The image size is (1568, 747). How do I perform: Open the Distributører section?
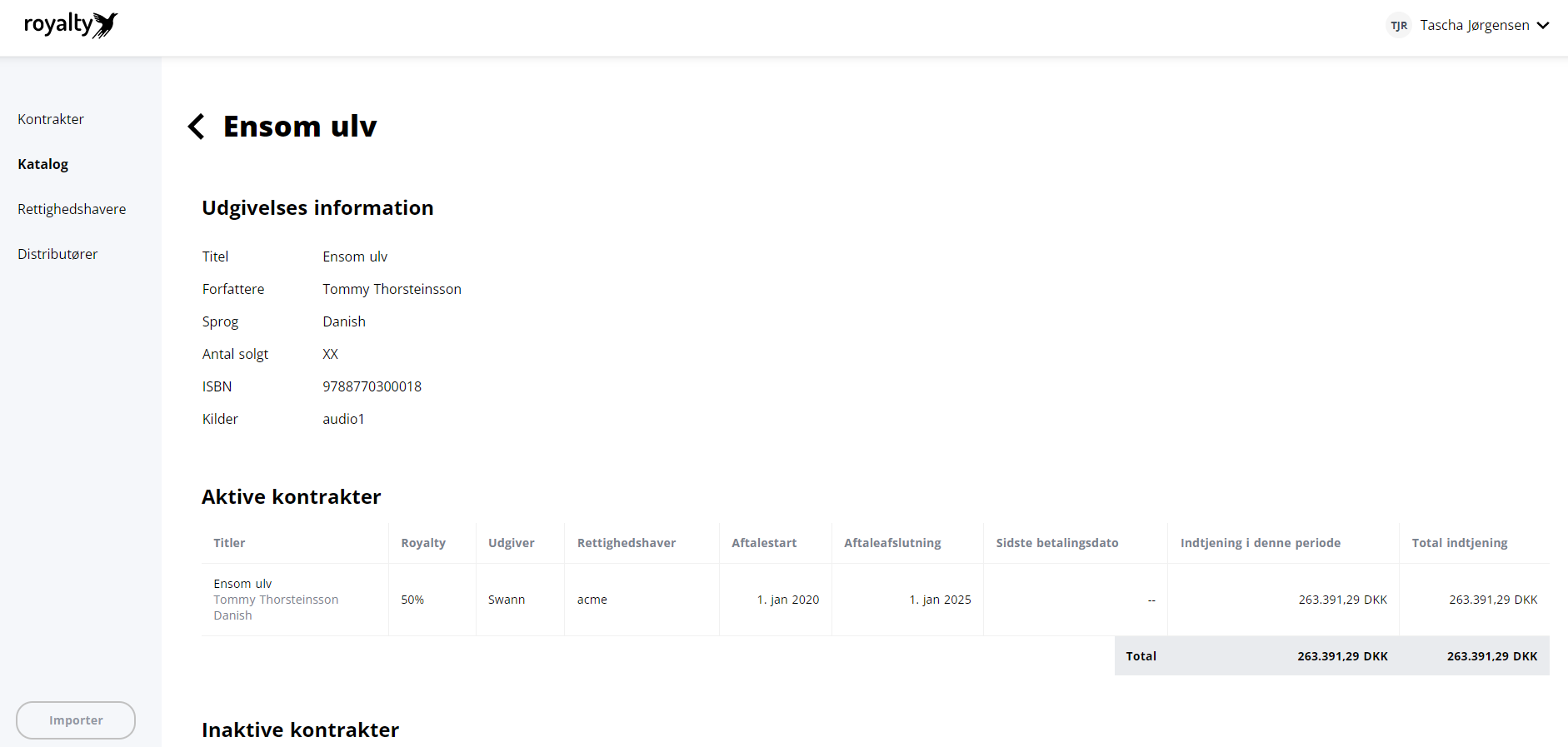[x=57, y=254]
